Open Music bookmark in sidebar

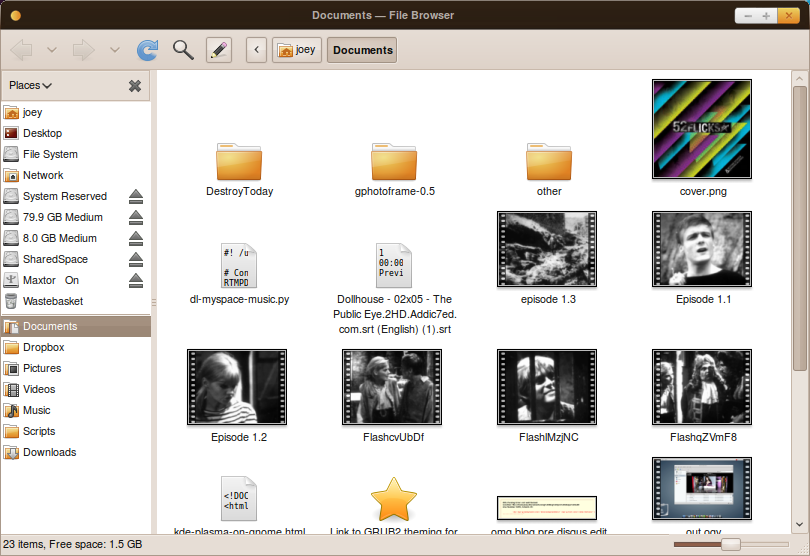[76, 410]
